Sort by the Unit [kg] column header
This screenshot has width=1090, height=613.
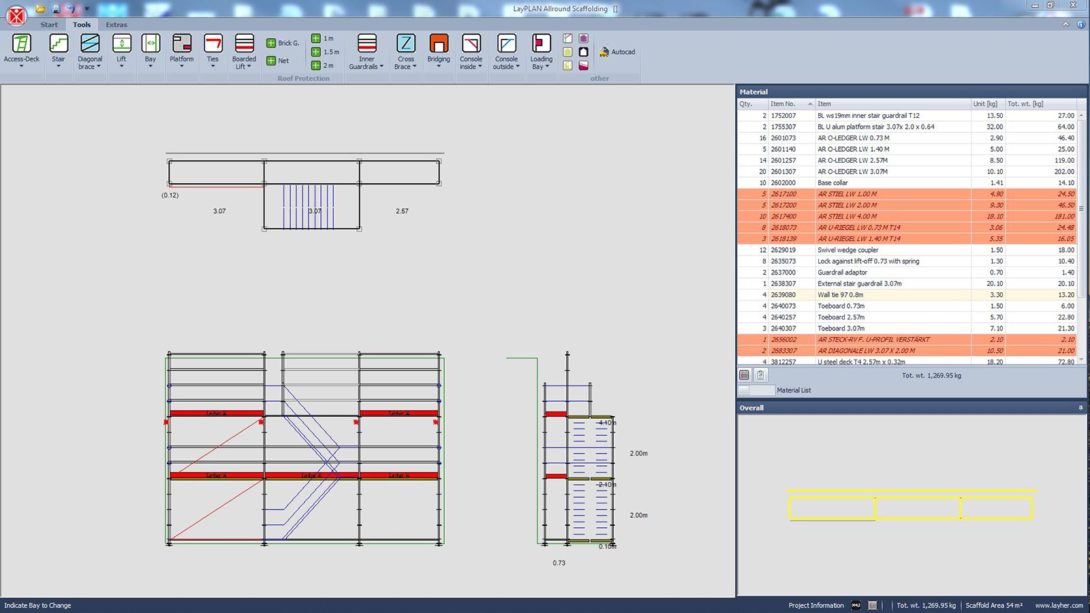988,104
